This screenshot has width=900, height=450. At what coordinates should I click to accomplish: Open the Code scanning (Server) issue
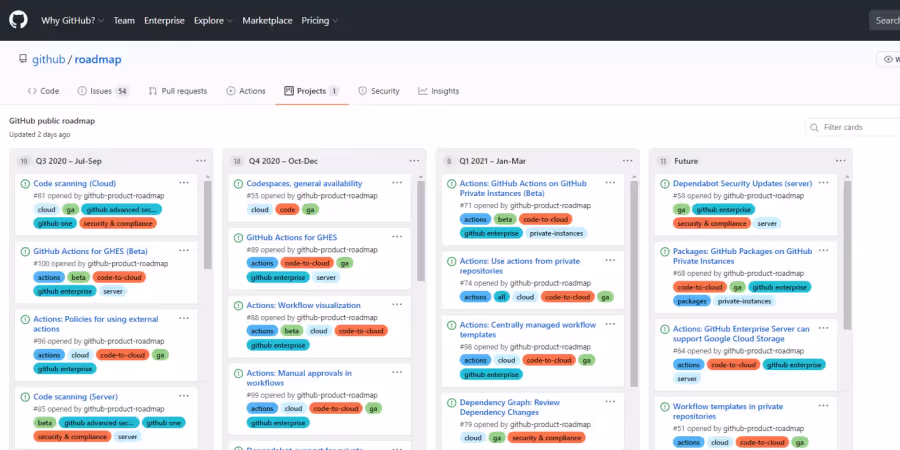click(75, 397)
